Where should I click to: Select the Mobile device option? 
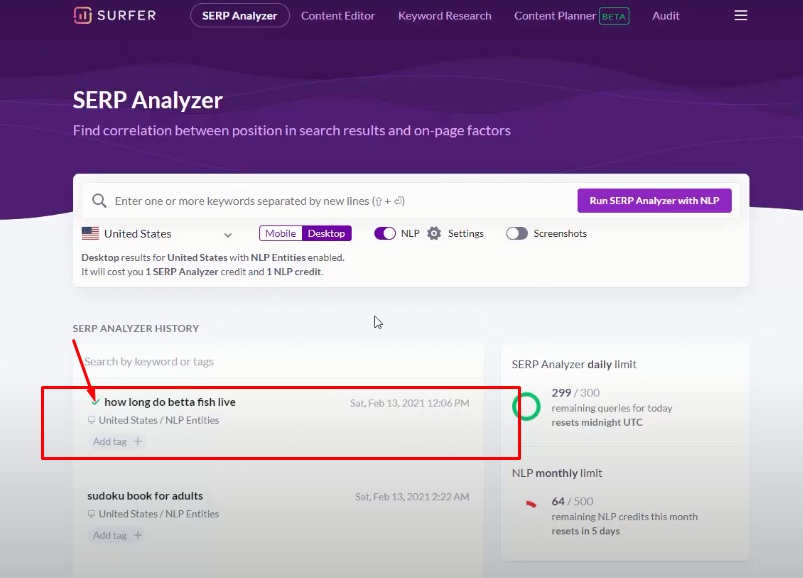point(281,233)
